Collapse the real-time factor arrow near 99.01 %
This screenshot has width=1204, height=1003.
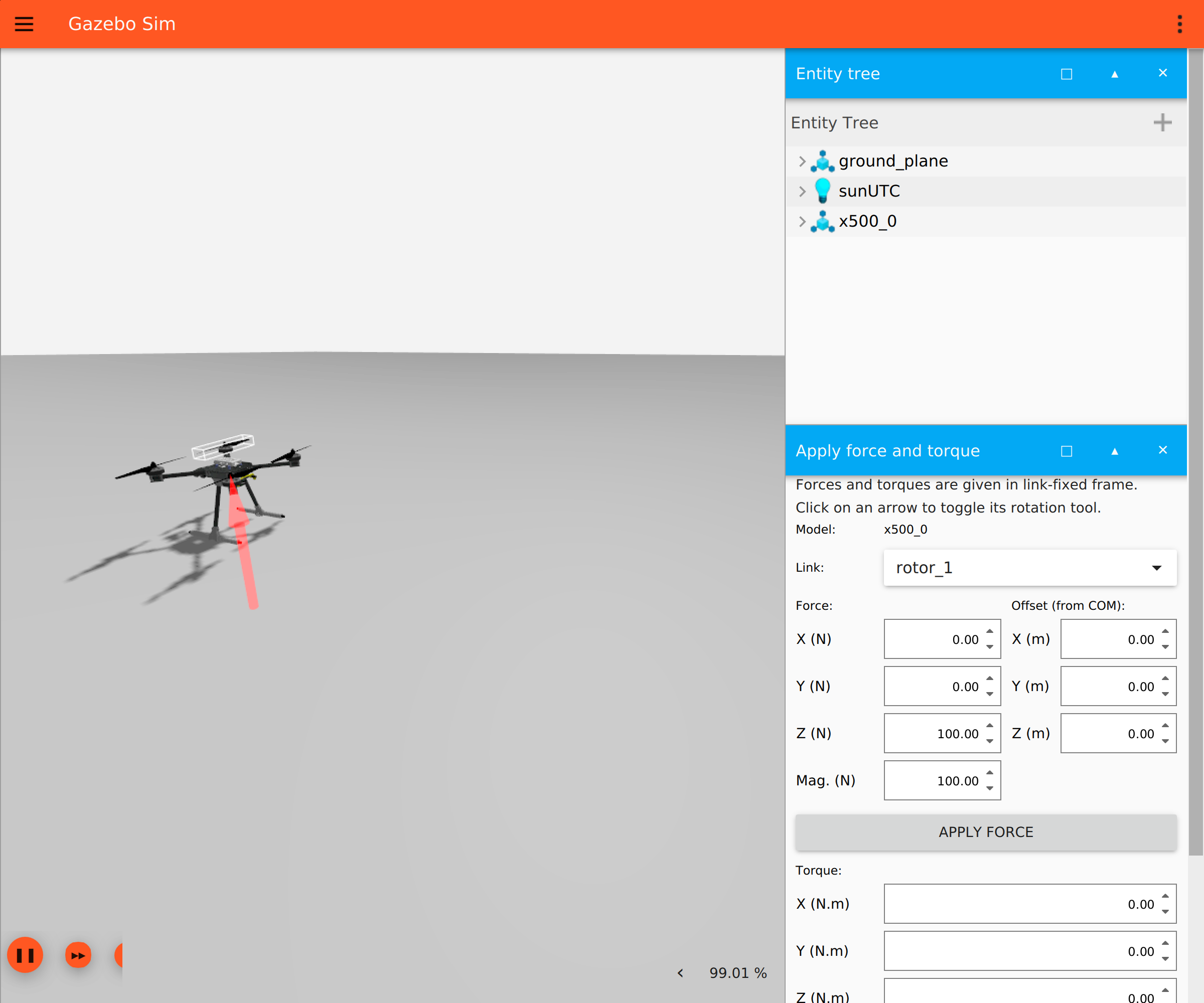(680, 972)
